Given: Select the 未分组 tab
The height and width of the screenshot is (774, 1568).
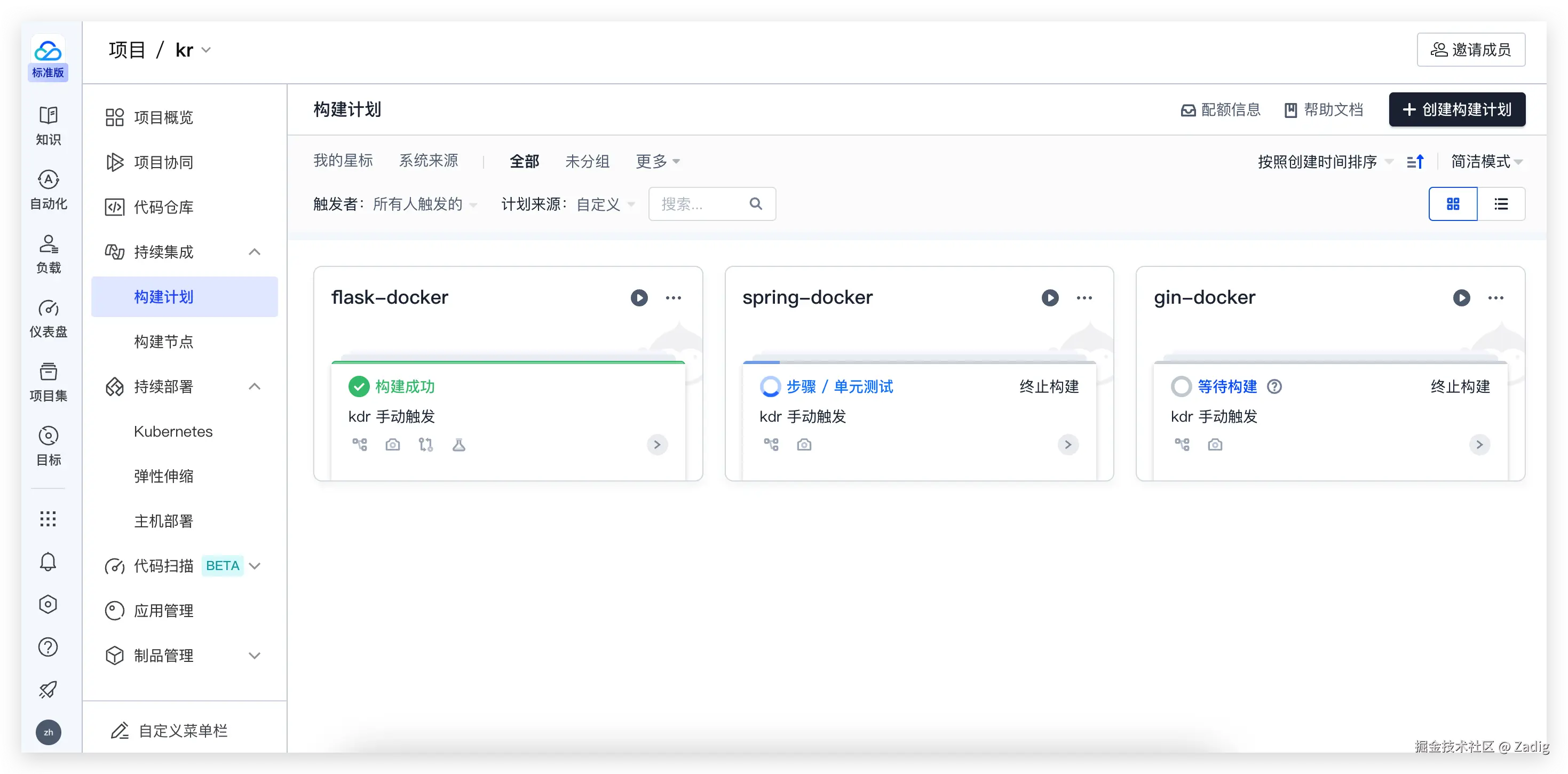Looking at the screenshot, I should 587,161.
